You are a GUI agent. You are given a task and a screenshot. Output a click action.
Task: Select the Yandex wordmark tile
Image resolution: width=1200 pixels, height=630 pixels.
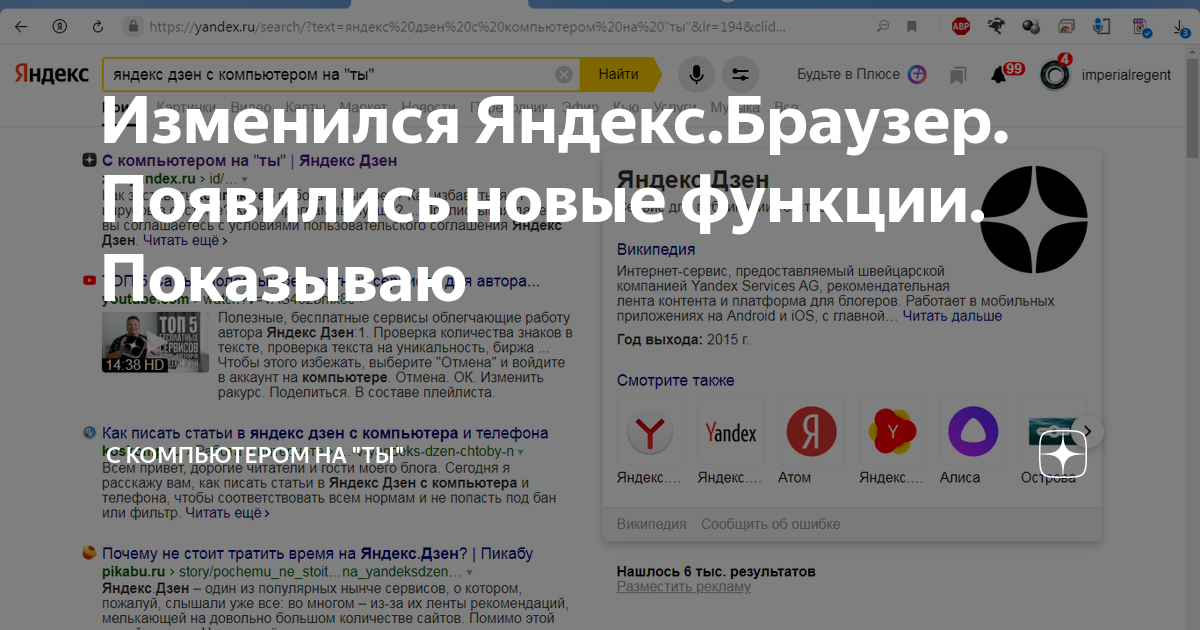[x=731, y=432]
